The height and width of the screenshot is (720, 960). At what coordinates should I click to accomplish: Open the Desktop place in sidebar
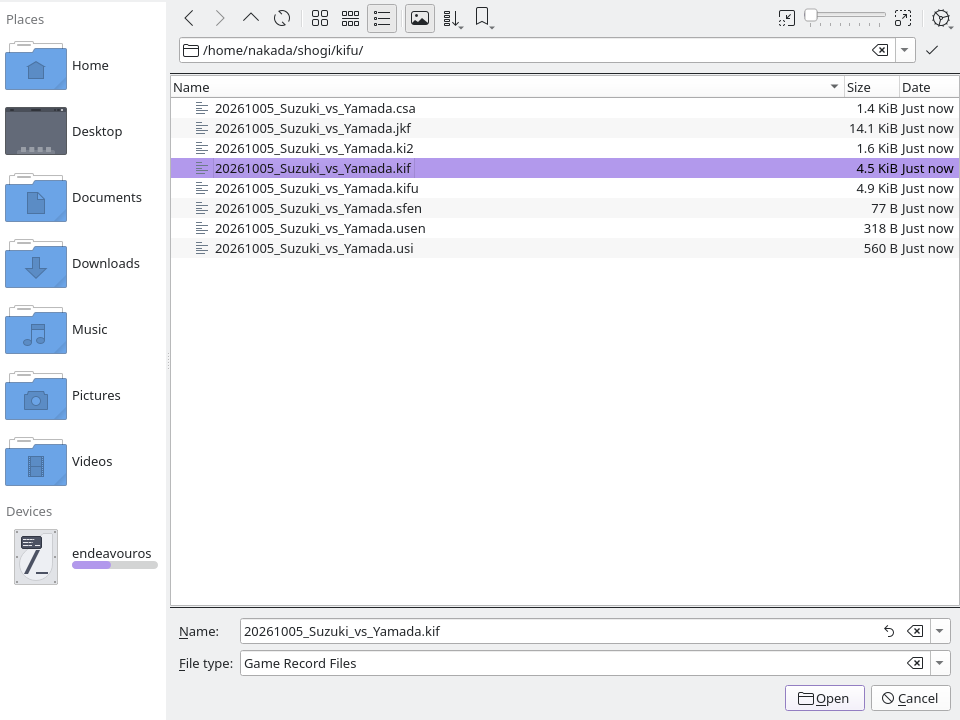pos(83,132)
